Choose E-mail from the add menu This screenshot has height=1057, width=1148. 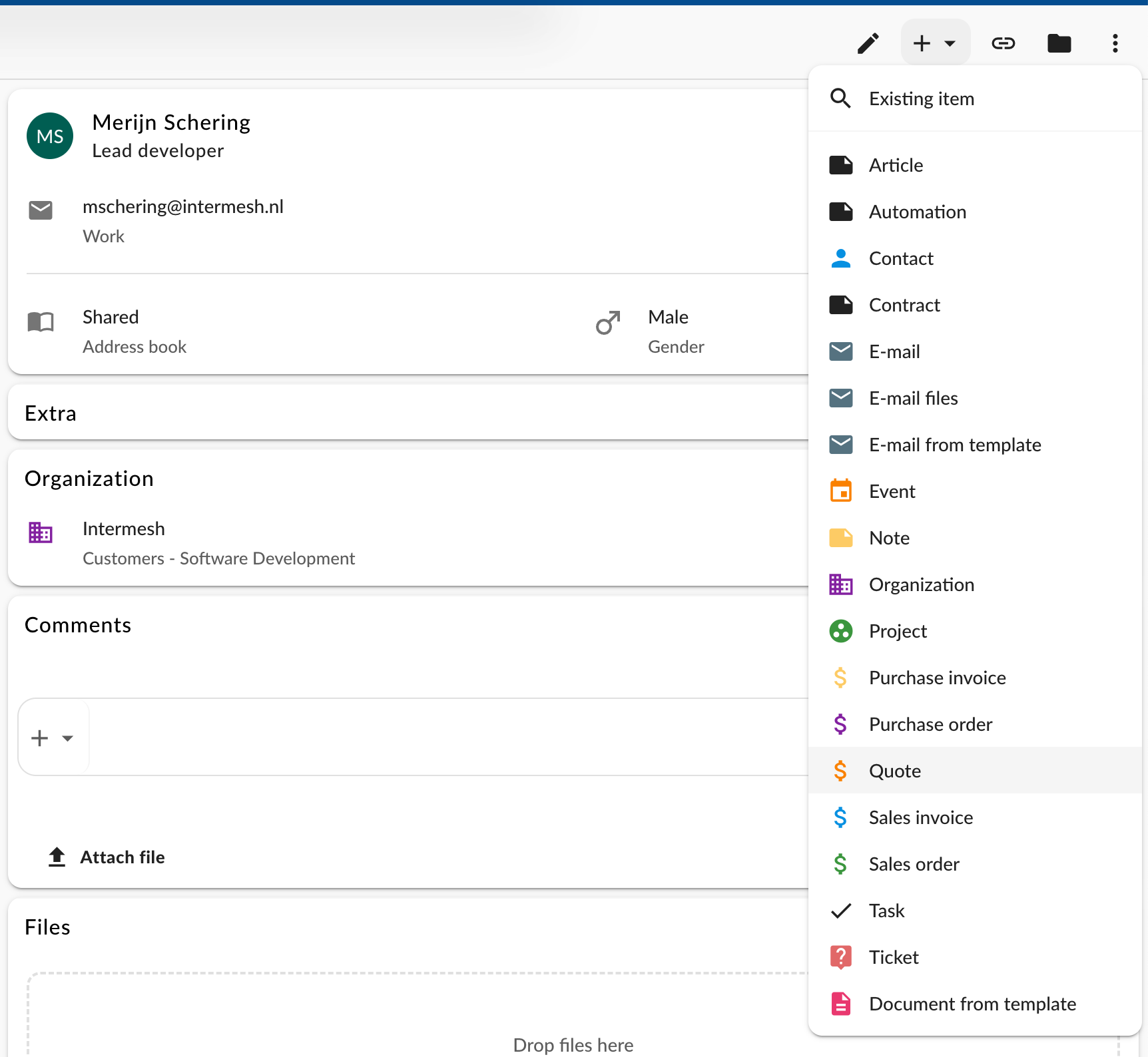pos(975,351)
